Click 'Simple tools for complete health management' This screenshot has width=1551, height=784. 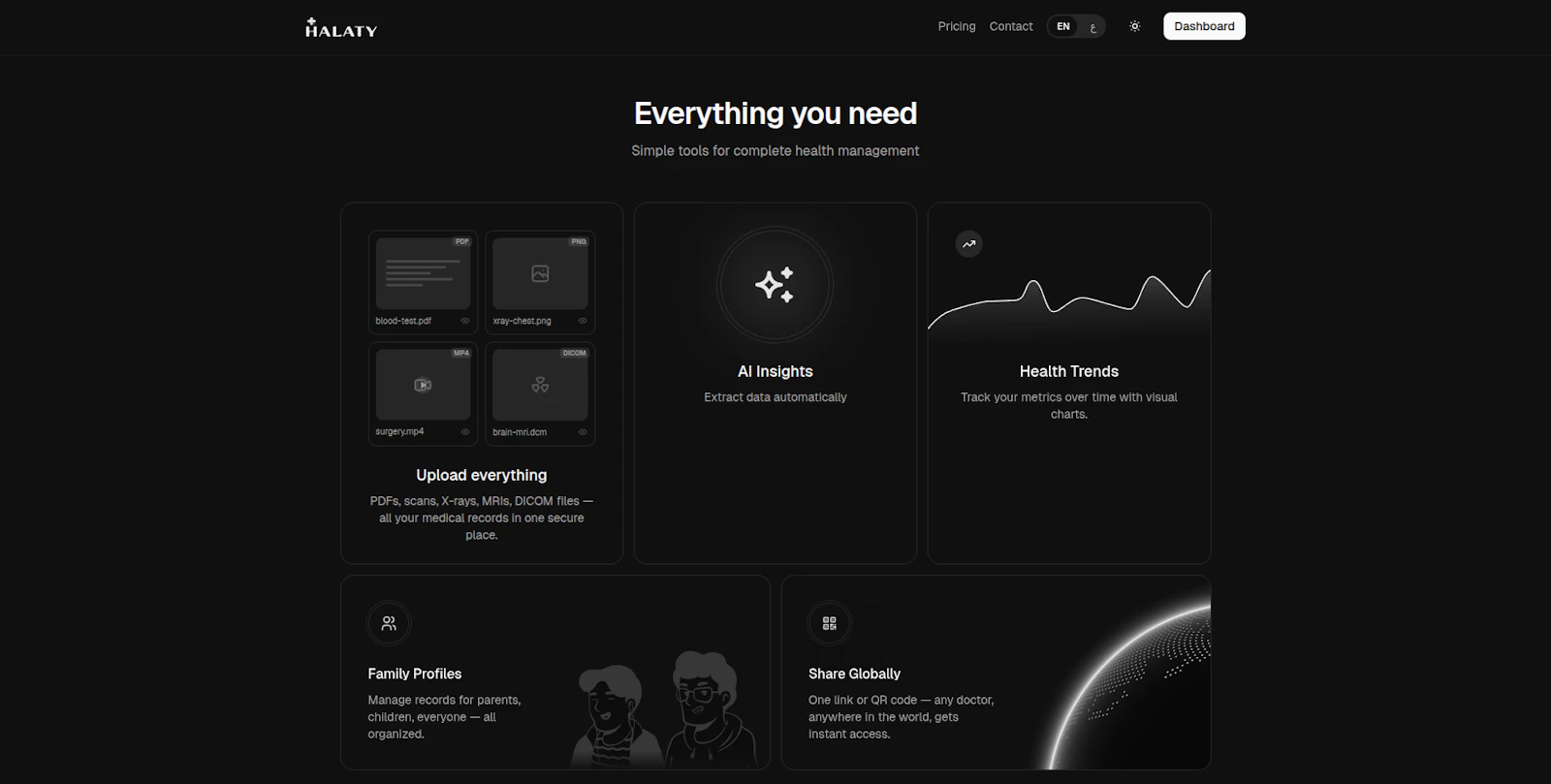pyautogui.click(x=775, y=150)
